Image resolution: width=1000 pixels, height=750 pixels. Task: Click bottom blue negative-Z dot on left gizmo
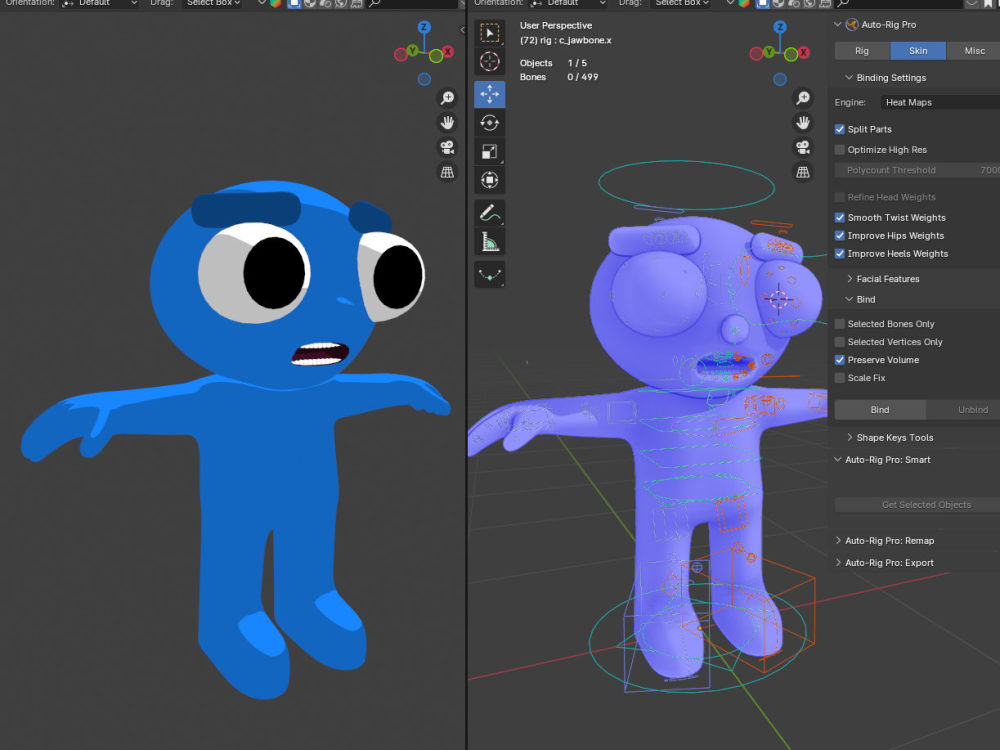424,79
